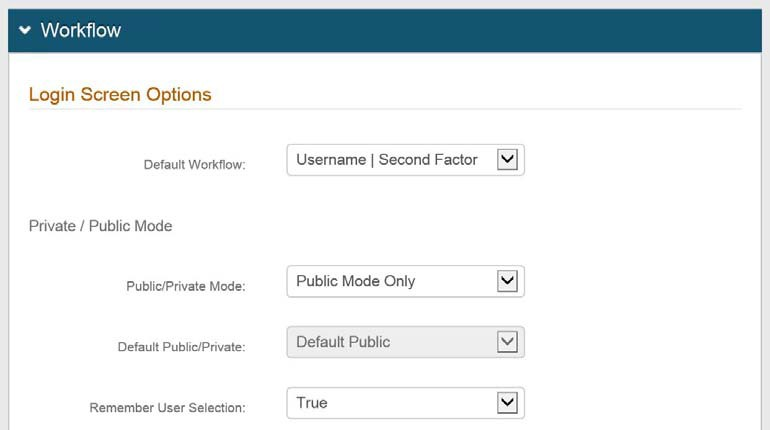Click the 'Default Public' greyed value text
The image size is (770, 430).
343,342
